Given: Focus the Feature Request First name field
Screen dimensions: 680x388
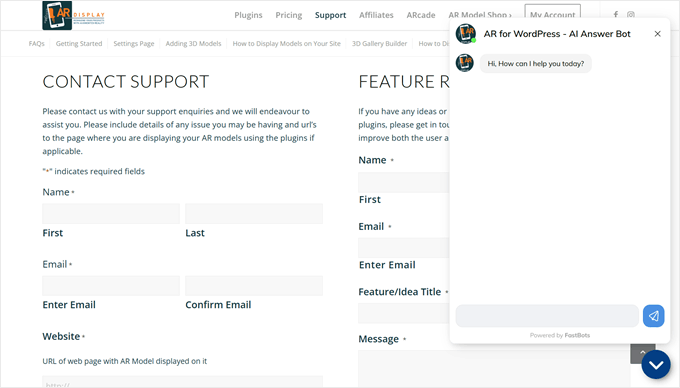Looking at the screenshot, I should [404, 183].
